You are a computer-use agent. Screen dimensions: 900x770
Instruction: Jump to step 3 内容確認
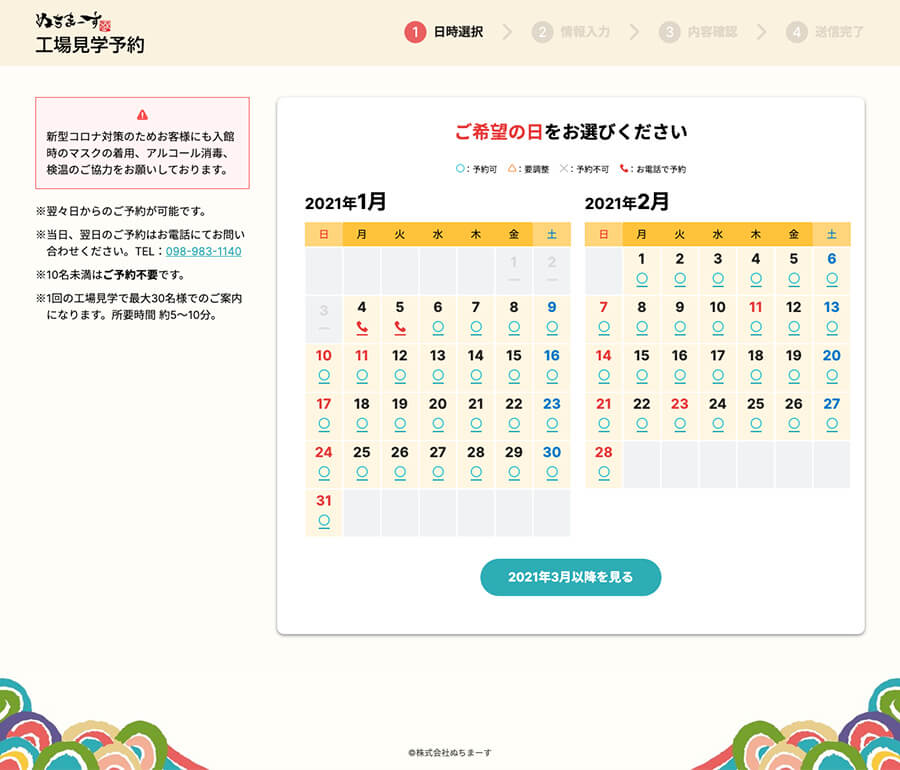tap(698, 32)
